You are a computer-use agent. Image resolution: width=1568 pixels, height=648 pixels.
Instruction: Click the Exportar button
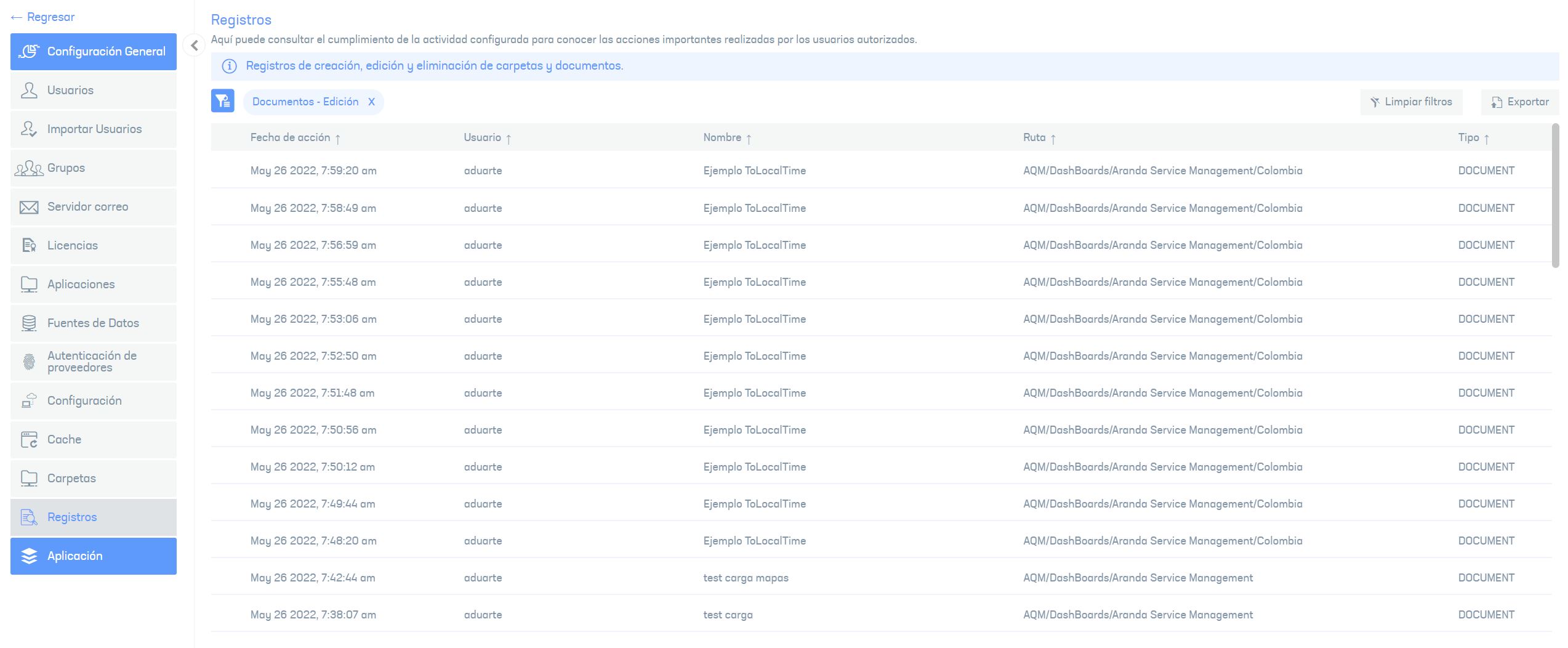point(1520,102)
